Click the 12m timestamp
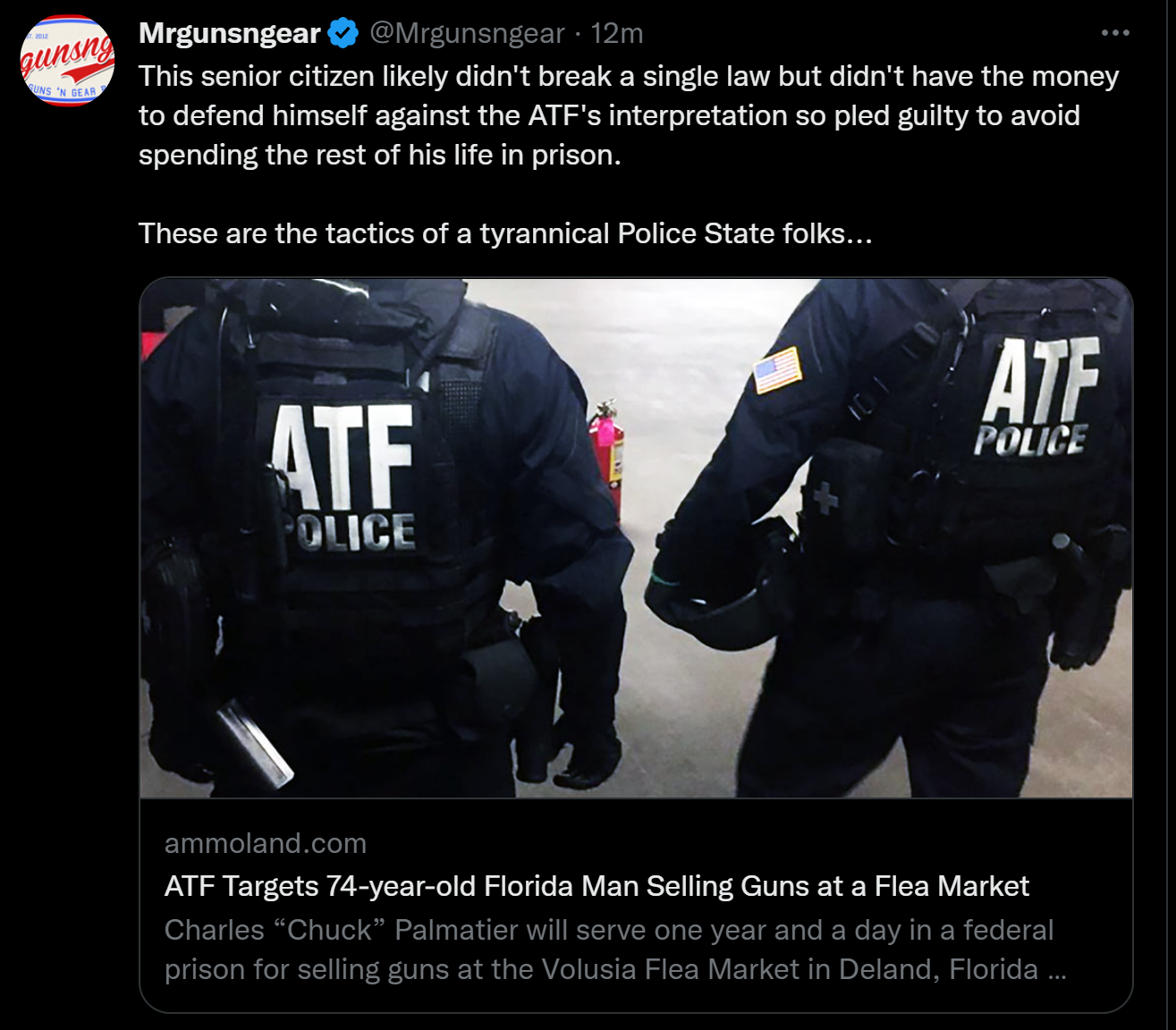Viewport: 1176px width, 1030px height. point(617,33)
